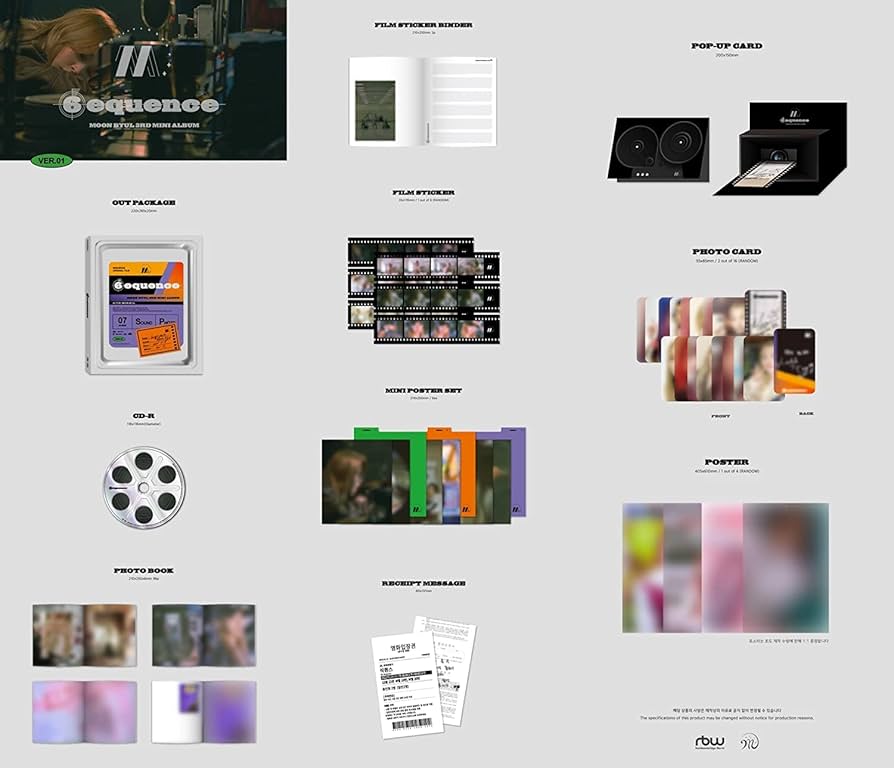Click the PHOTO CARD heading
894x768 pixels.
726,251
